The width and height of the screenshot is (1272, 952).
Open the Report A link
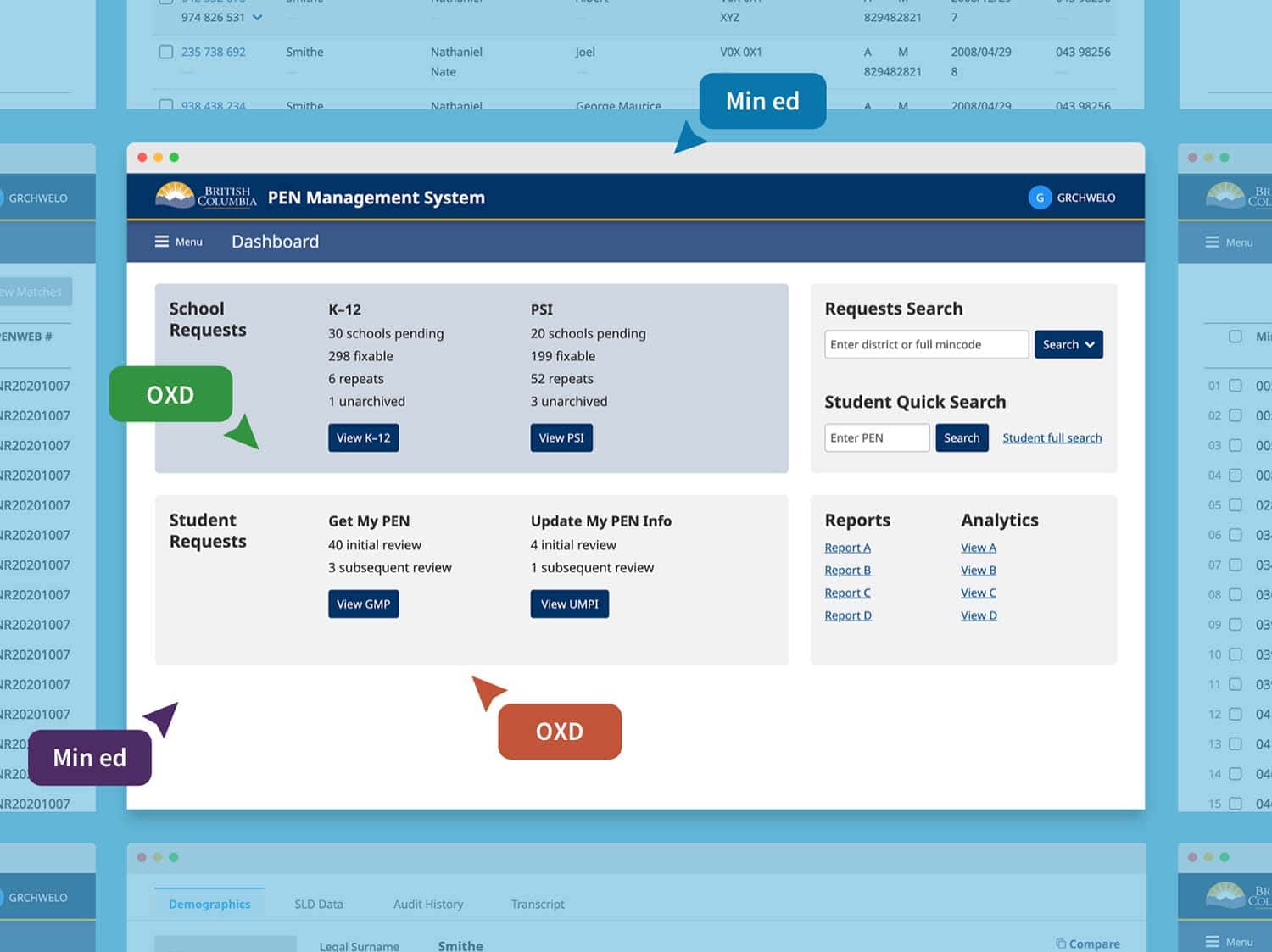tap(847, 548)
